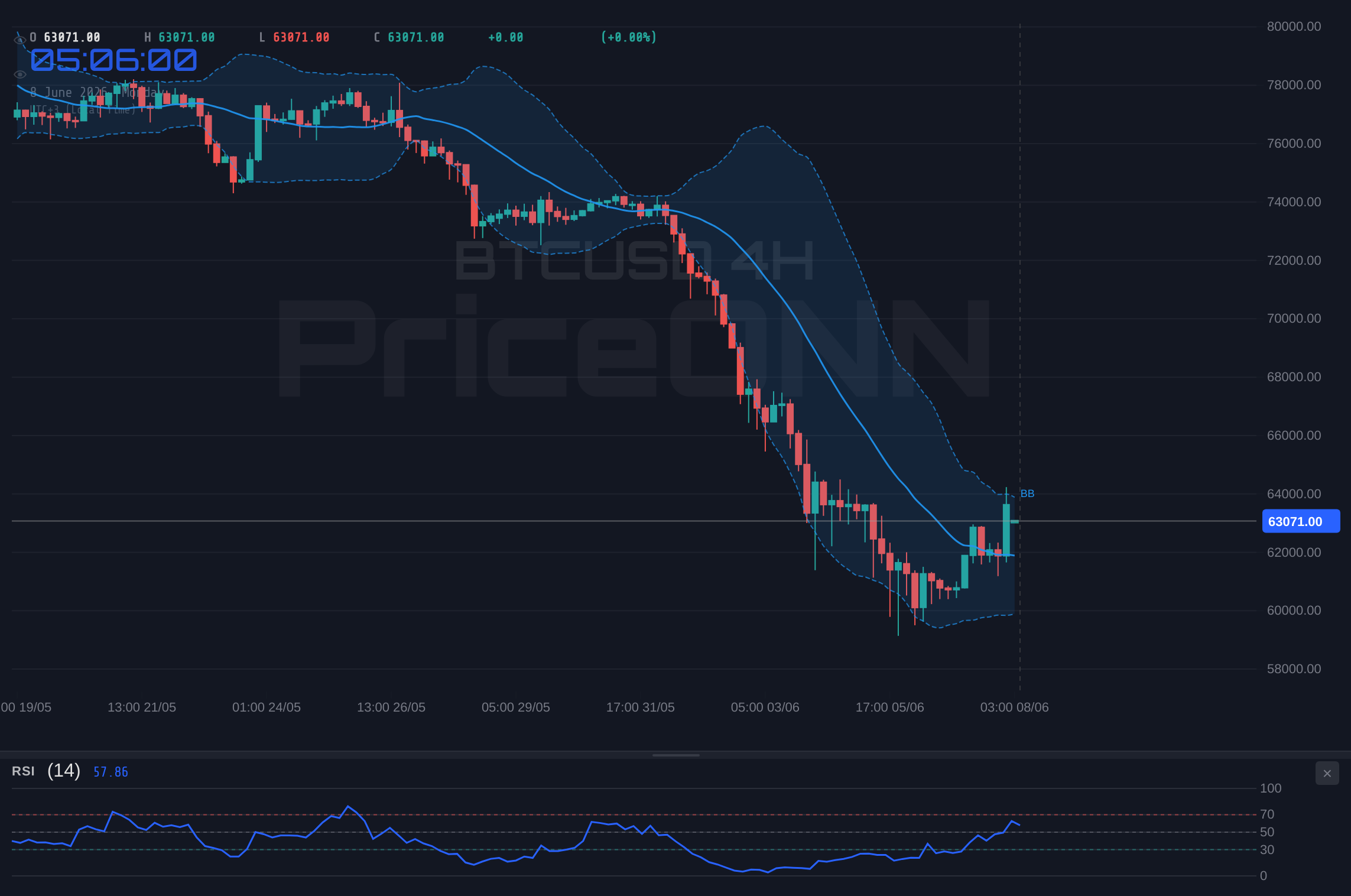Click the (+0.00%) percent change value
This screenshot has height=896, width=1351.
point(629,37)
